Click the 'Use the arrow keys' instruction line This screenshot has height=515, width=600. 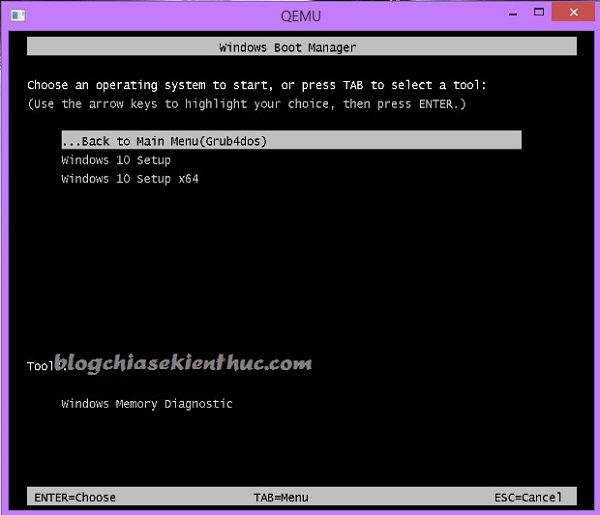pyautogui.click(x=247, y=104)
